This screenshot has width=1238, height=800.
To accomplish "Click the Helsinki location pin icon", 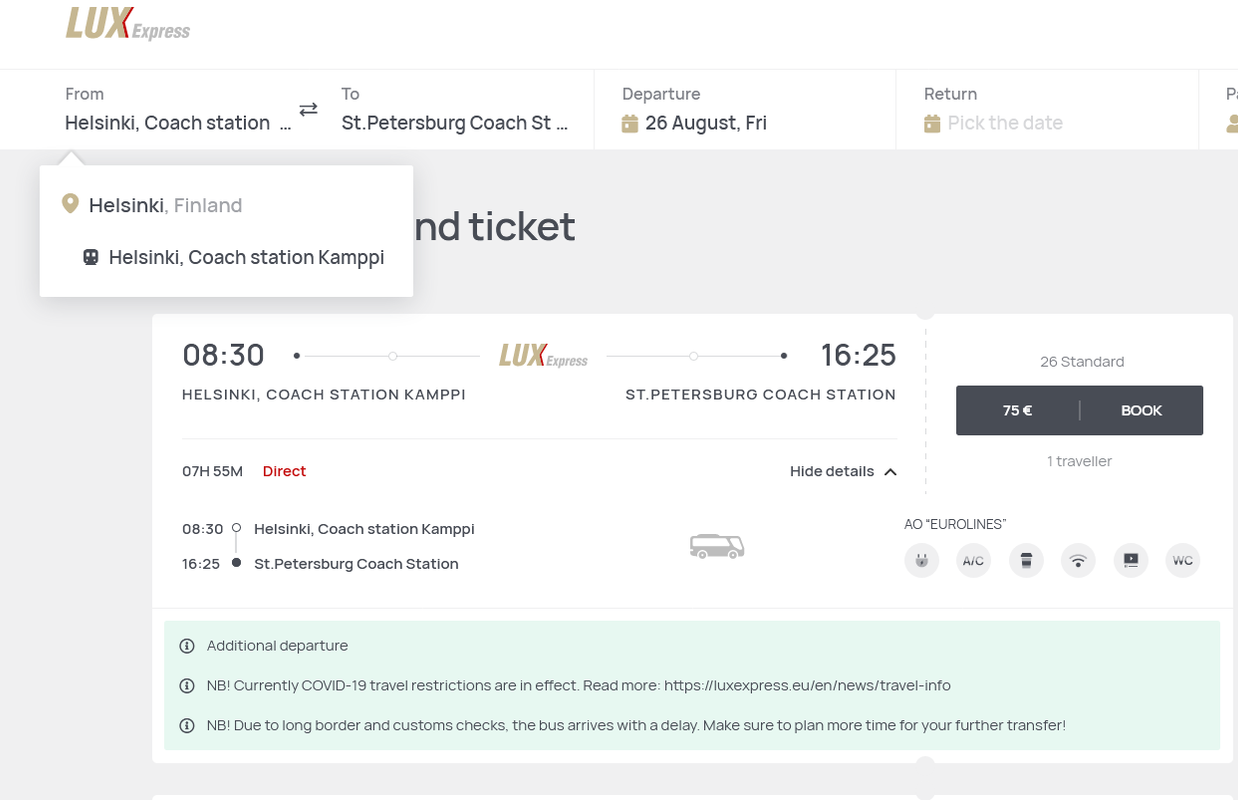I will tap(70, 204).
